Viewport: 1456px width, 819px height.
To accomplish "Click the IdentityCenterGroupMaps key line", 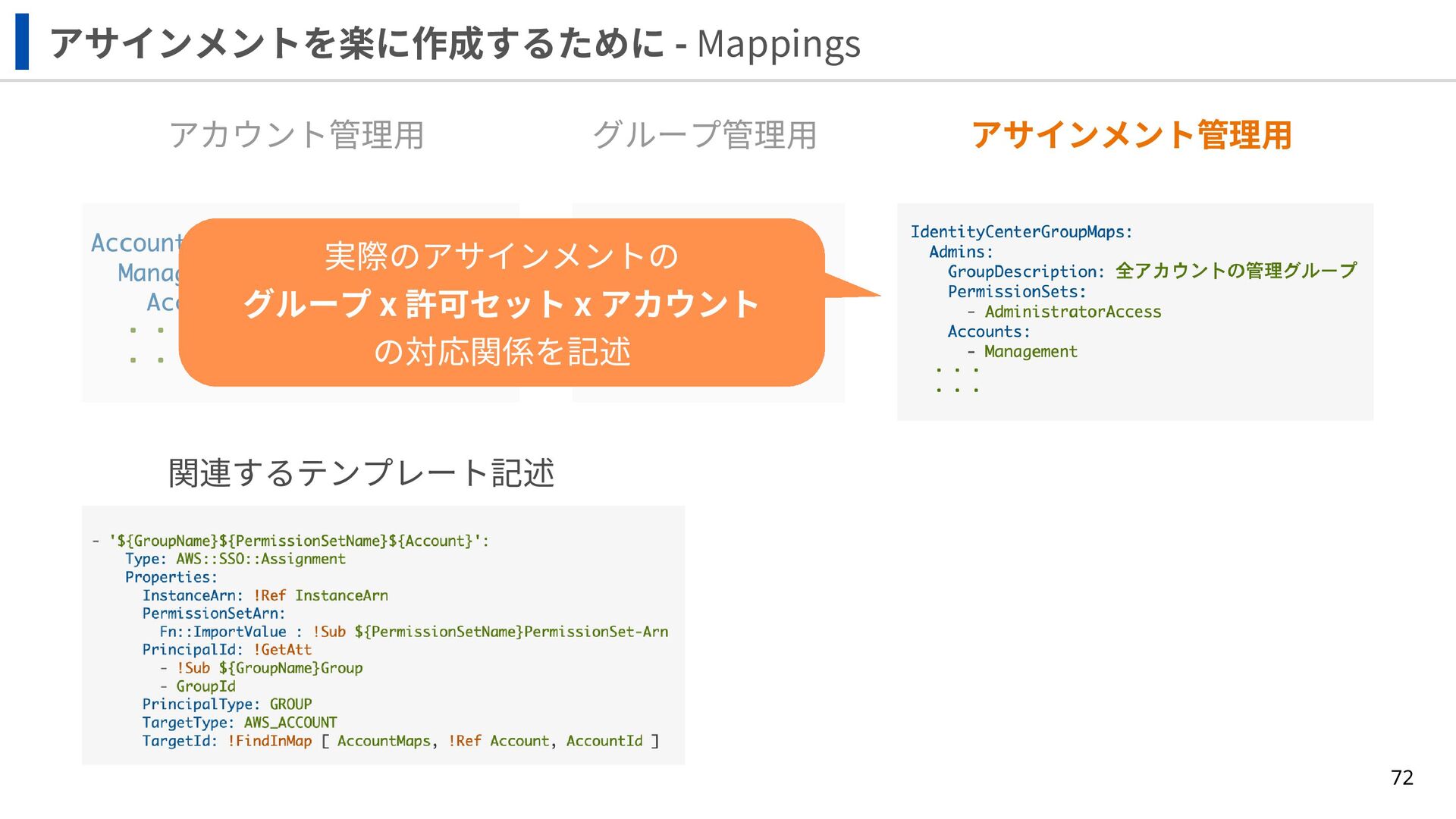I will [x=1021, y=232].
